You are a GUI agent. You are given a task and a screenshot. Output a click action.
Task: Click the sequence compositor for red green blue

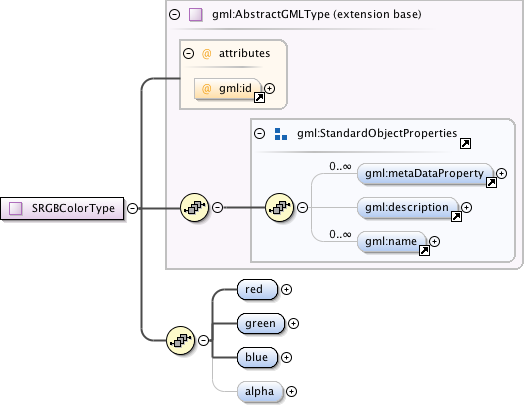tap(180, 340)
